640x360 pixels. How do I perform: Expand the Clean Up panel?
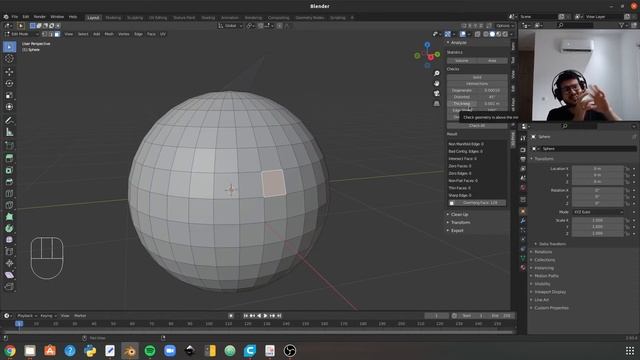coord(460,214)
